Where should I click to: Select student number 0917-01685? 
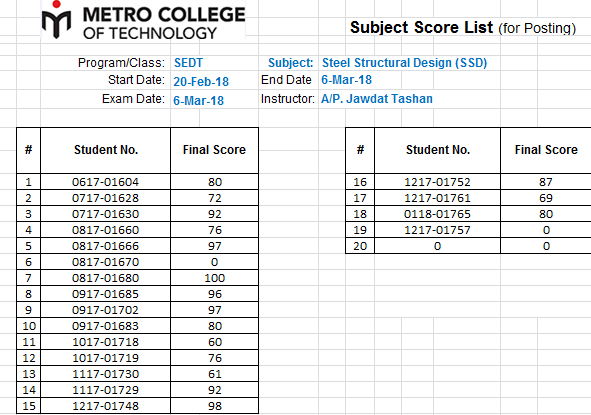click(x=106, y=294)
